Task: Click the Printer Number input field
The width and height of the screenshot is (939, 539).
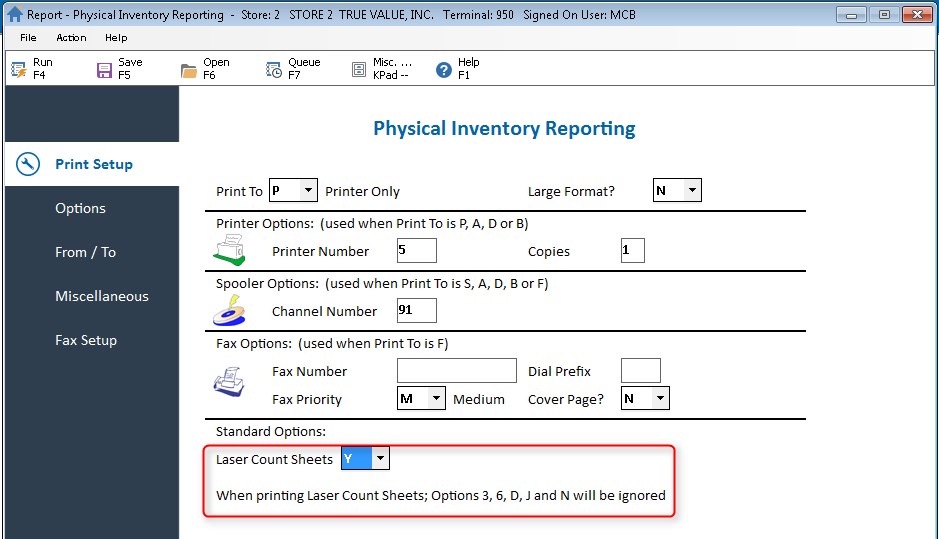Action: 416,250
